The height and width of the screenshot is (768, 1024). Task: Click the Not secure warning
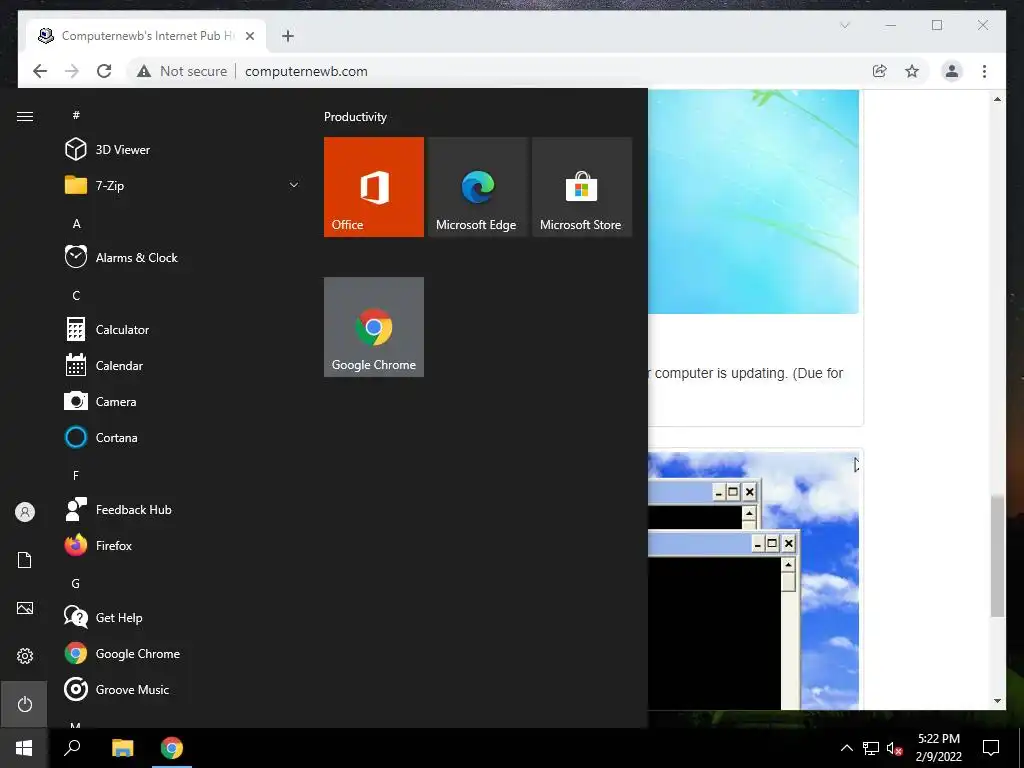(182, 71)
